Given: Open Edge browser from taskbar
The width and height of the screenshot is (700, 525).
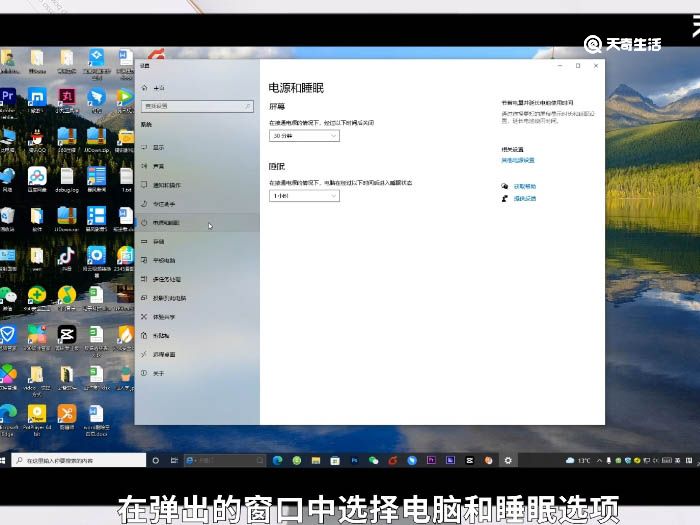Looking at the screenshot, I should (277, 460).
